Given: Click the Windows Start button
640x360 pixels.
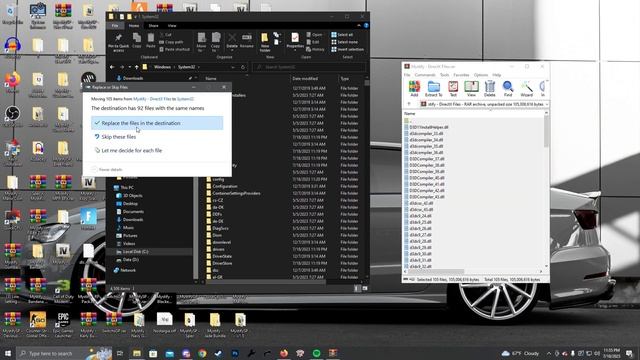Looking at the screenshot, I should (7, 353).
